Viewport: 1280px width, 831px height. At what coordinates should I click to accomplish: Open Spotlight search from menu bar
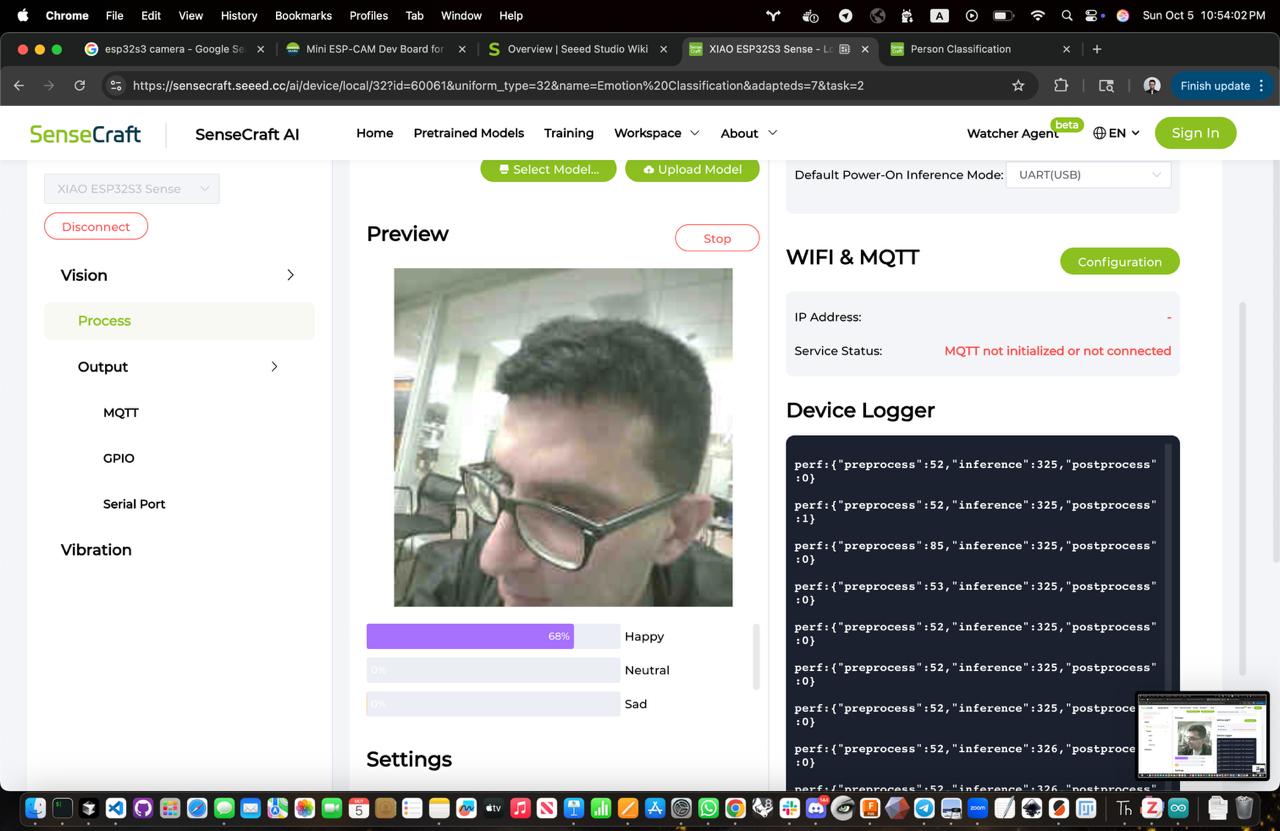[1066, 15]
